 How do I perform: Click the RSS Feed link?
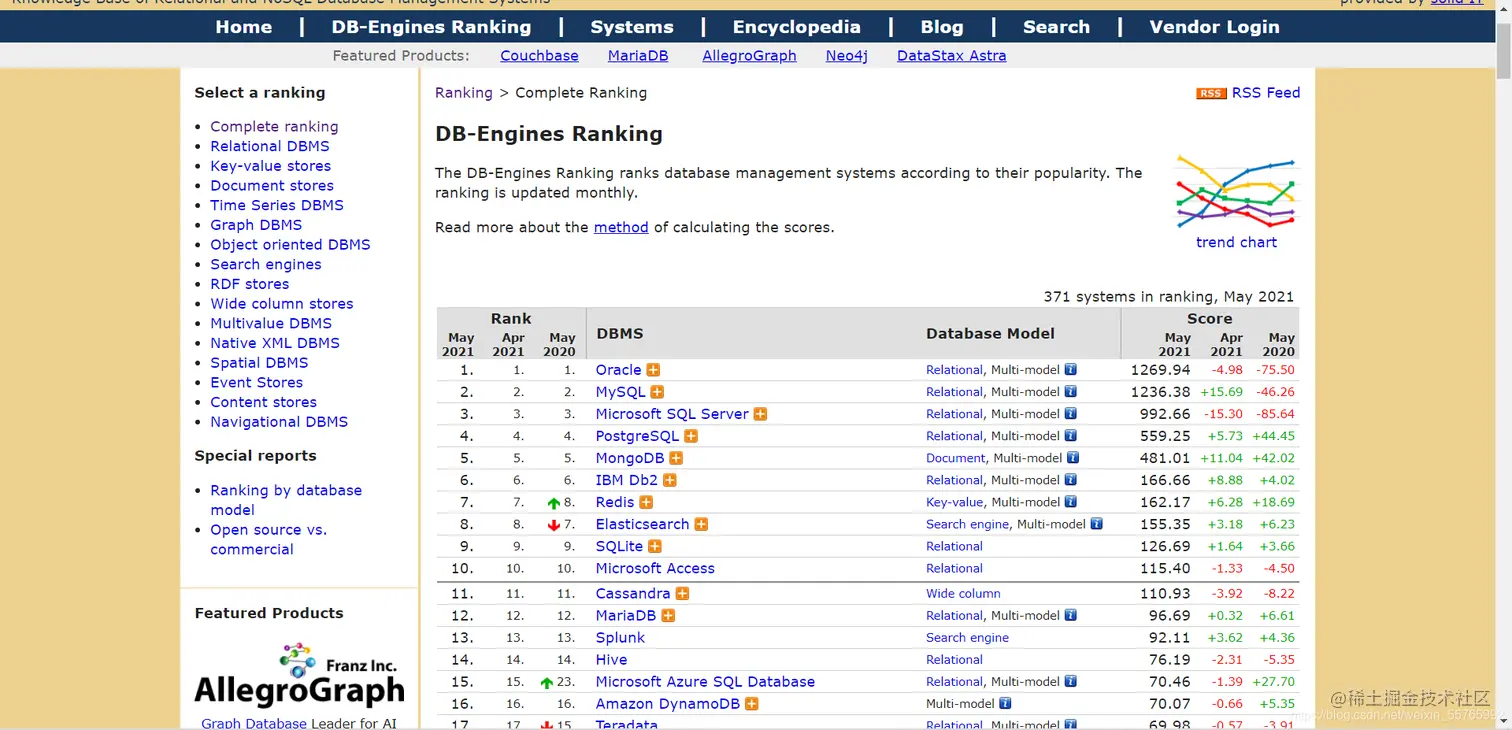pos(1266,93)
